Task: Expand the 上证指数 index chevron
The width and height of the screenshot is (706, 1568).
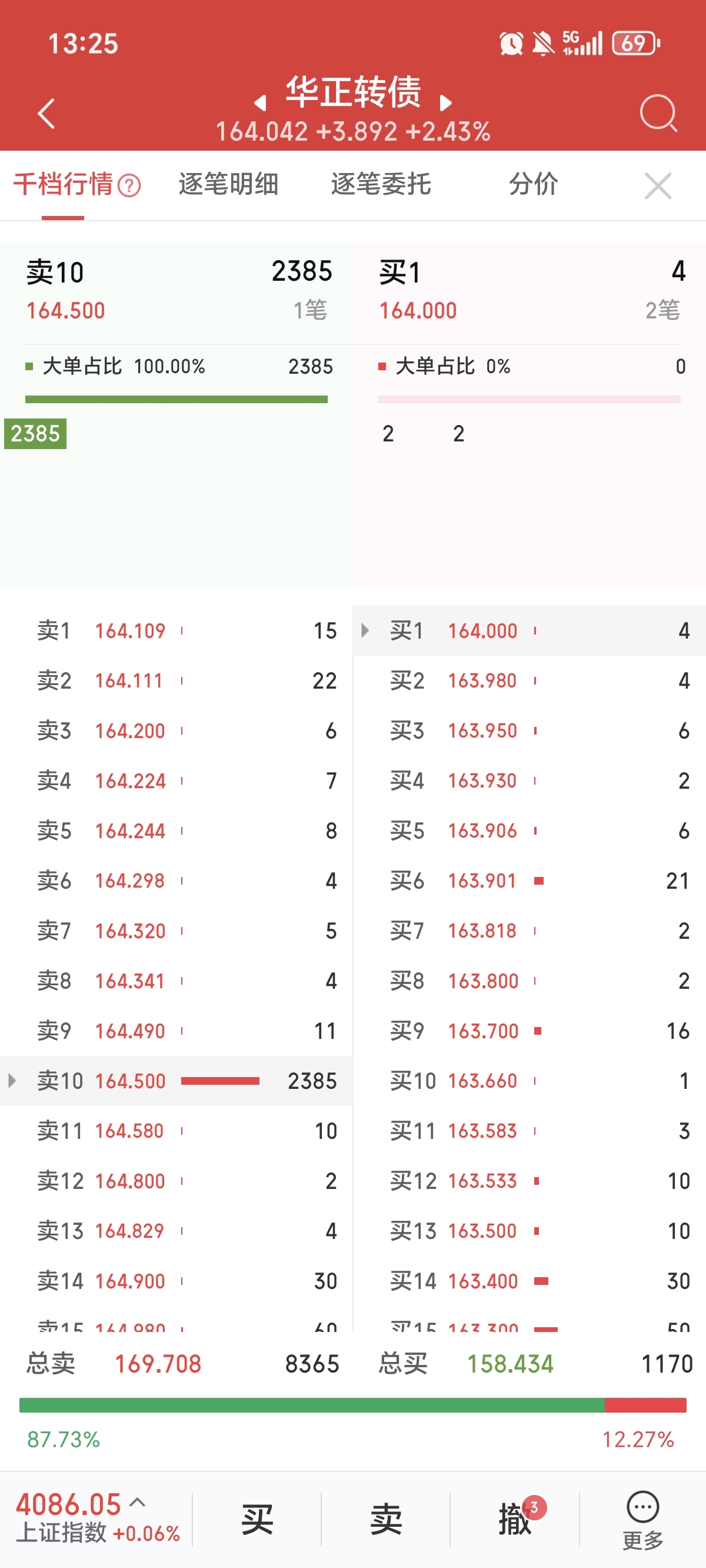Action: click(138, 1502)
